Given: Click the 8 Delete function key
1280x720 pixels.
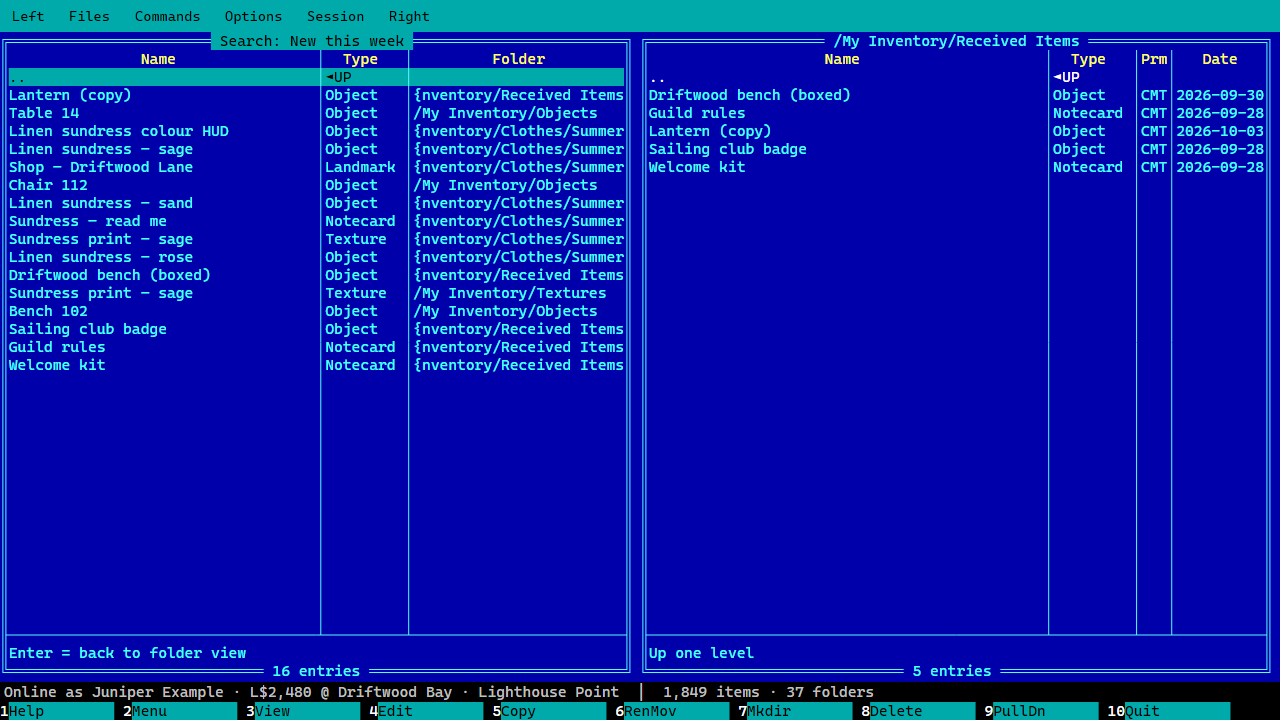Looking at the screenshot, I should [918, 711].
